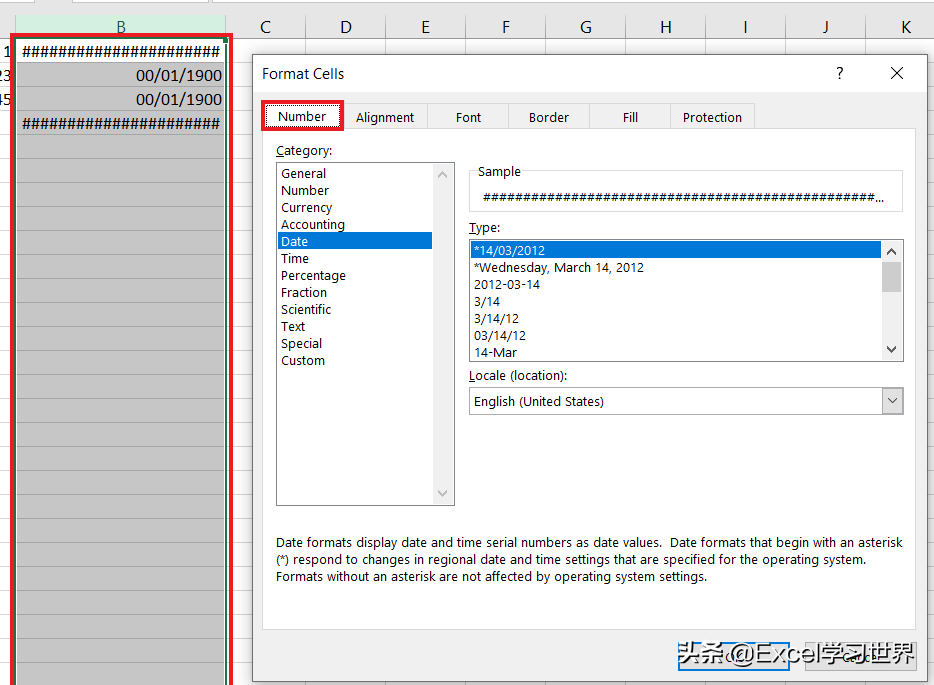
Task: Select column D header
Action: 346,27
